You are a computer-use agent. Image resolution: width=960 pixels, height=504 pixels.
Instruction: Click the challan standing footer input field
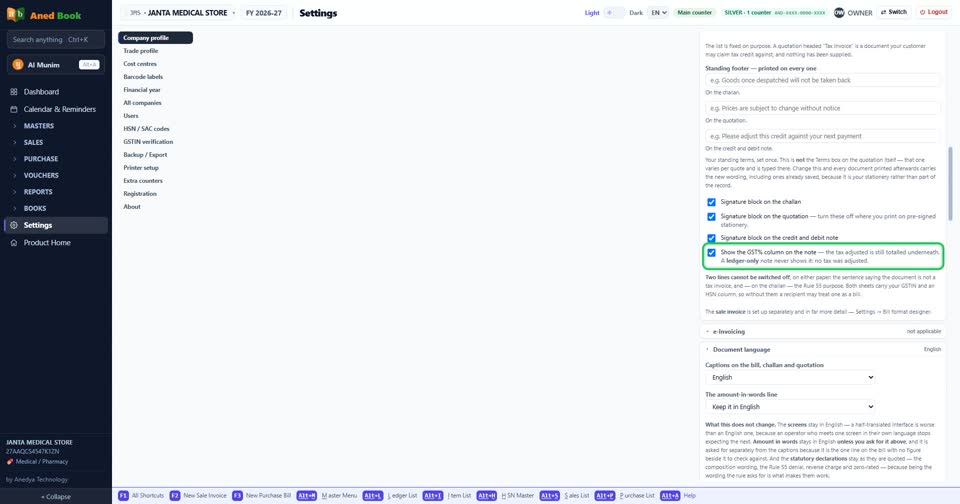(x=823, y=80)
